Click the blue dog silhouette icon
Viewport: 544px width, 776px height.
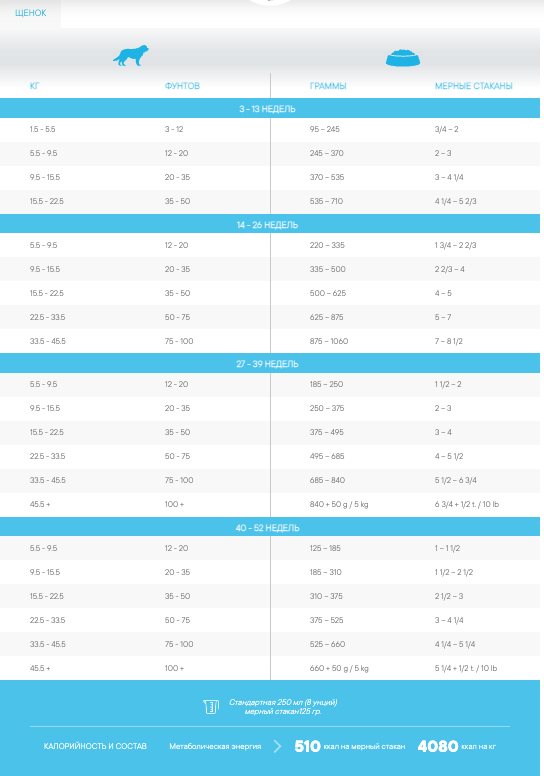click(131, 55)
